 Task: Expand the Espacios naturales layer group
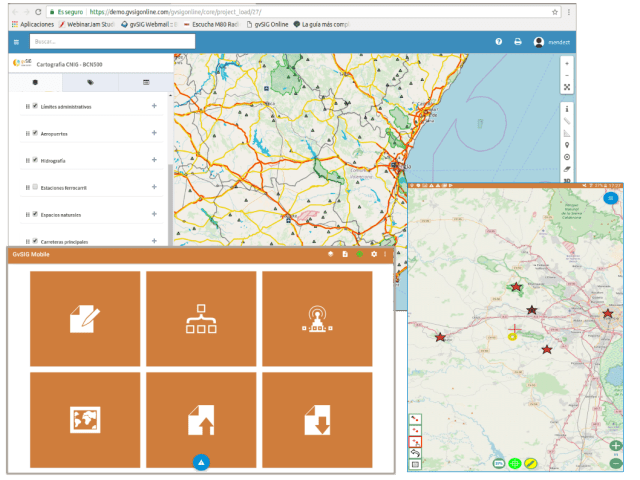pyautogui.click(x=154, y=214)
